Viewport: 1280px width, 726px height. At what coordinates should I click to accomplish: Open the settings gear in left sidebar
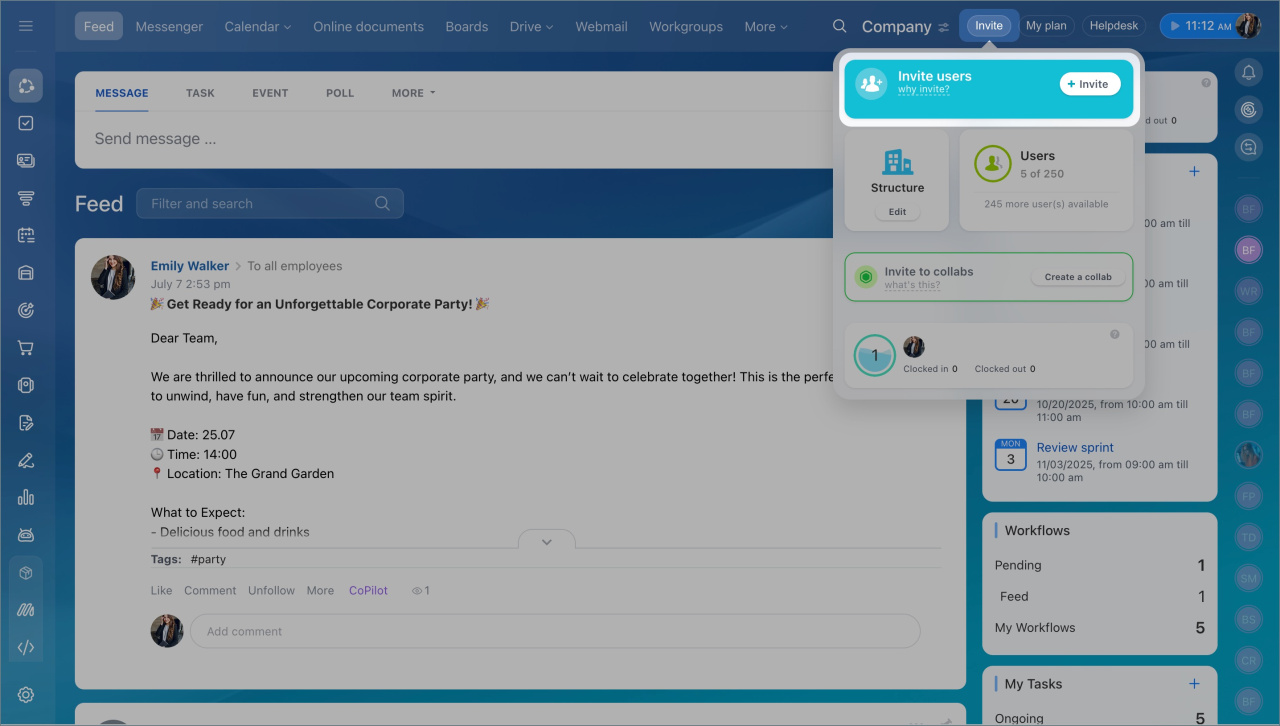[x=26, y=695]
